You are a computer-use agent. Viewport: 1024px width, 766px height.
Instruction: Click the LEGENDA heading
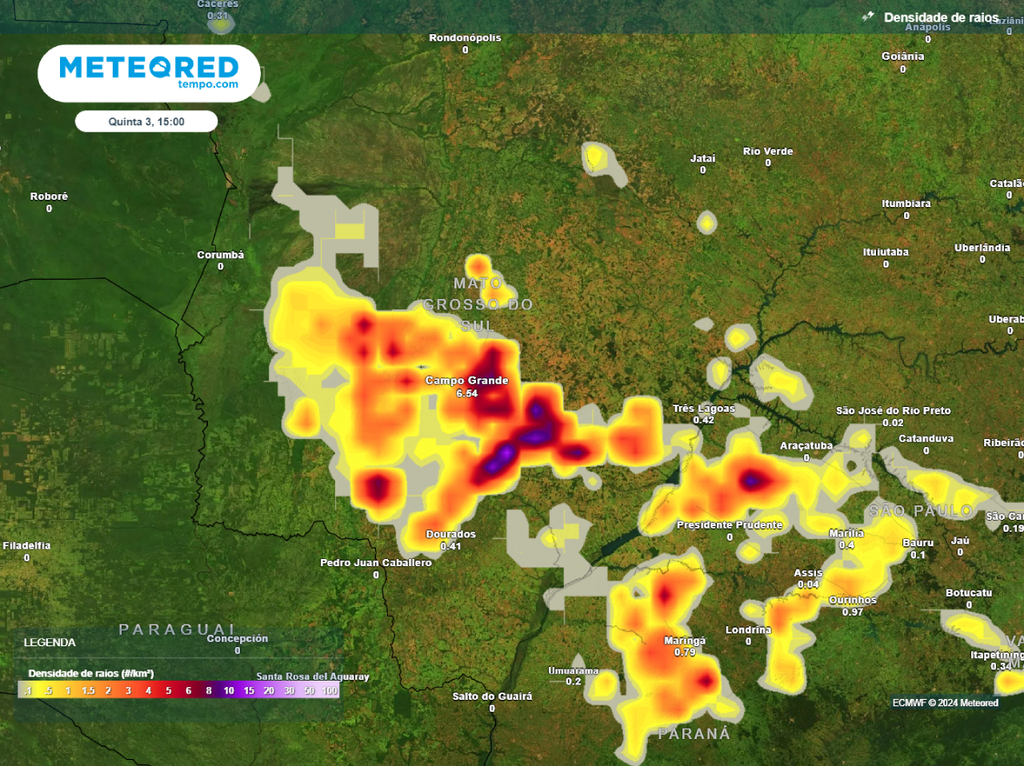pos(49,642)
